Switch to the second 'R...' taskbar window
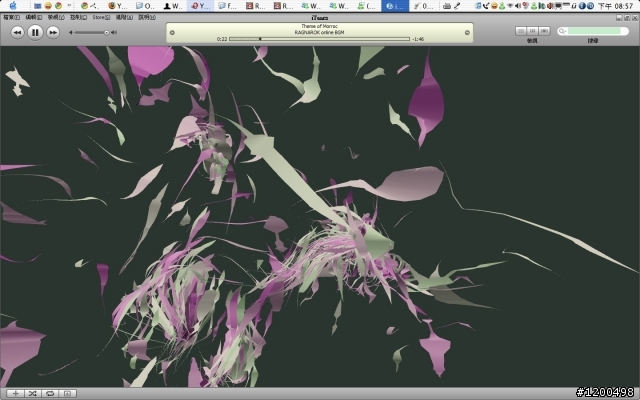Viewport: 640px width, 400px height. tap(283, 6)
